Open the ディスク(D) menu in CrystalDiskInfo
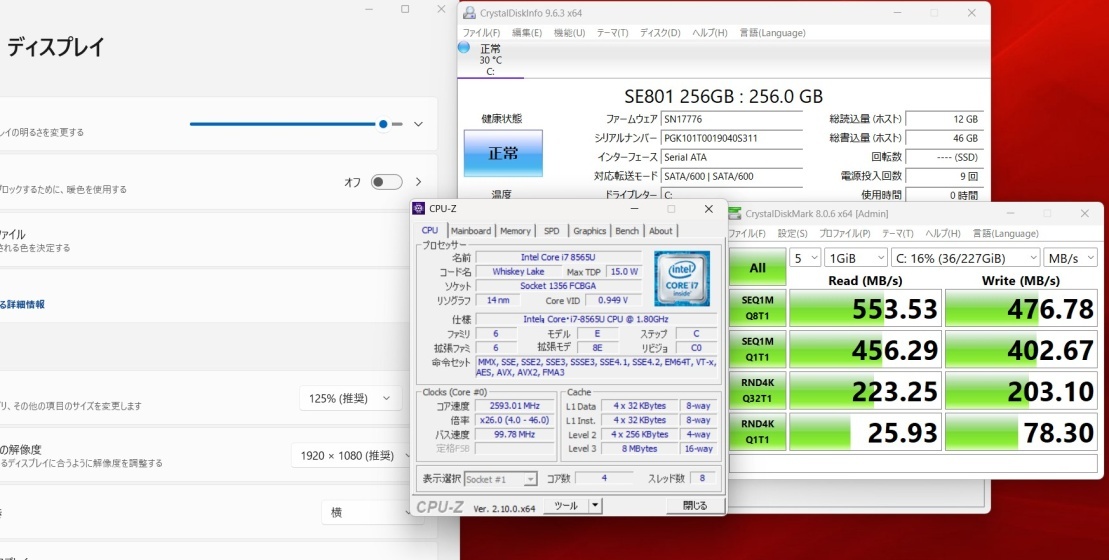The height and width of the screenshot is (560, 1109). click(660, 33)
